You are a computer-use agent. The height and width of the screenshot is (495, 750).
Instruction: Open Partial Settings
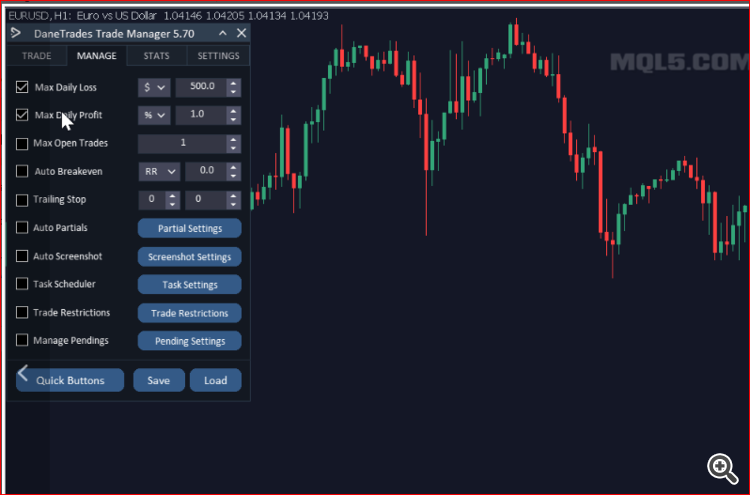point(189,228)
